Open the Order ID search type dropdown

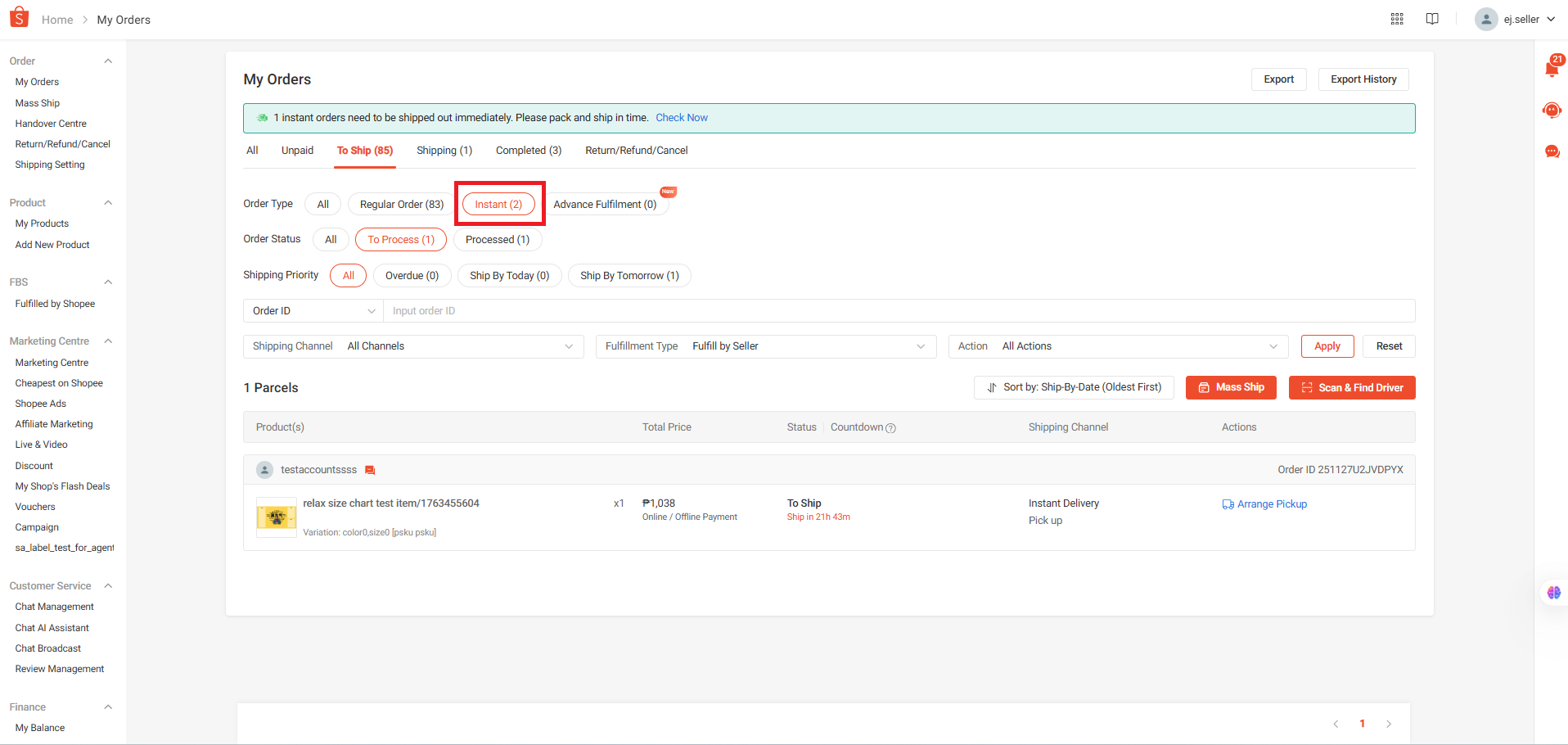click(x=313, y=311)
